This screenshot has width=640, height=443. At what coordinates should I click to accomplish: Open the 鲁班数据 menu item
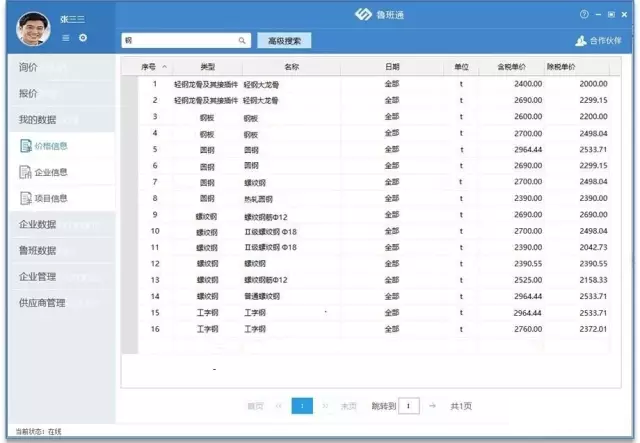click(38, 250)
